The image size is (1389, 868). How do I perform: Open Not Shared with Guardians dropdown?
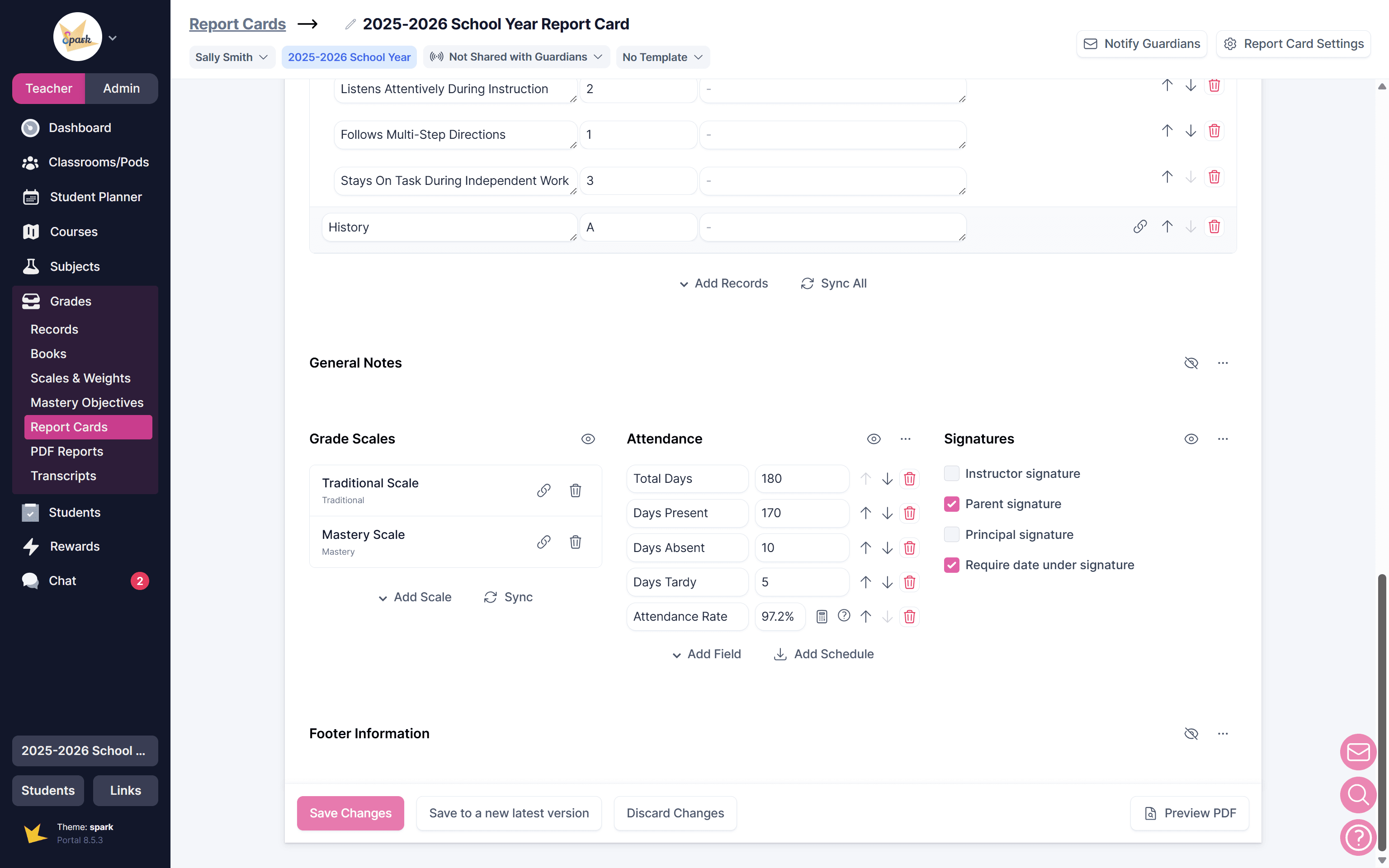pos(516,57)
